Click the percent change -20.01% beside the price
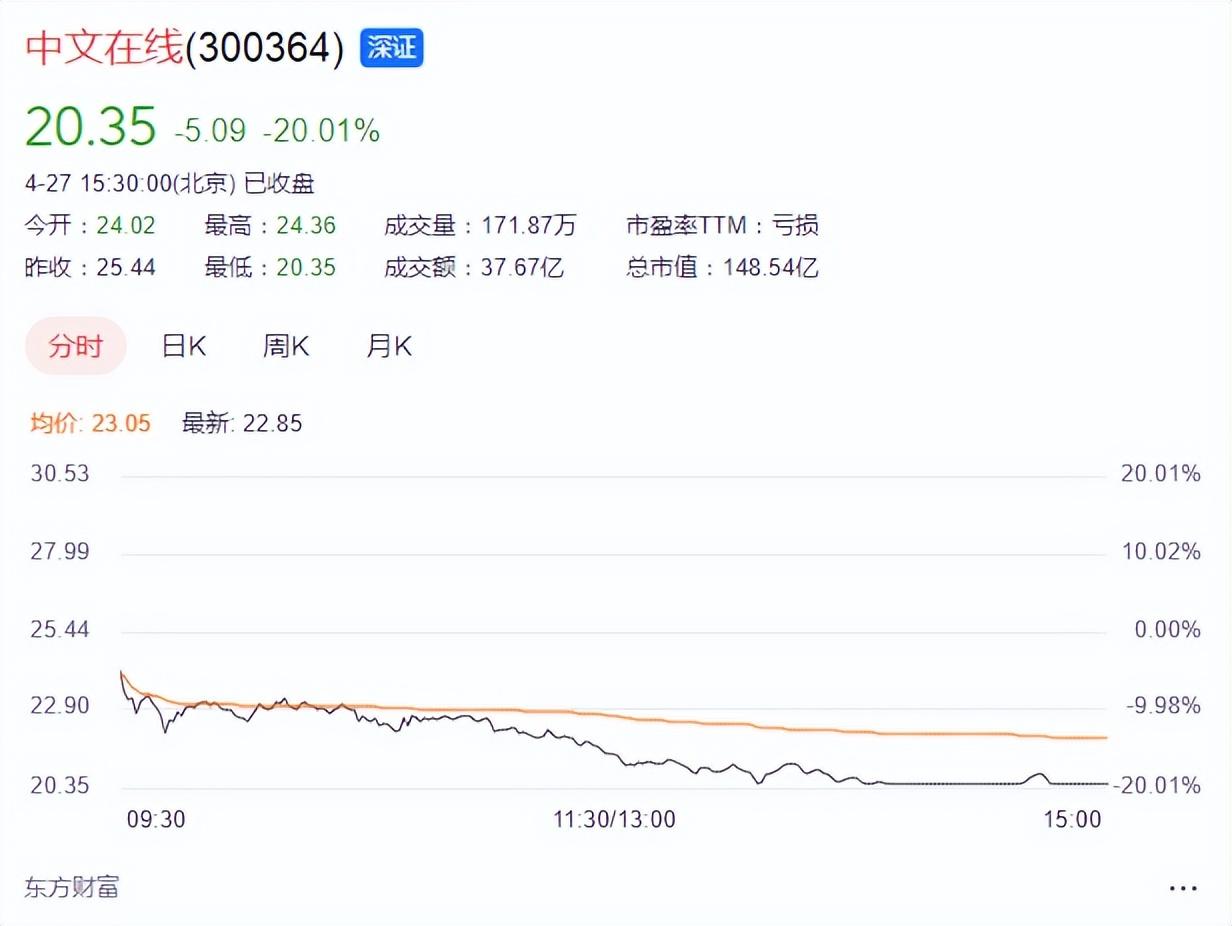 click(x=321, y=130)
